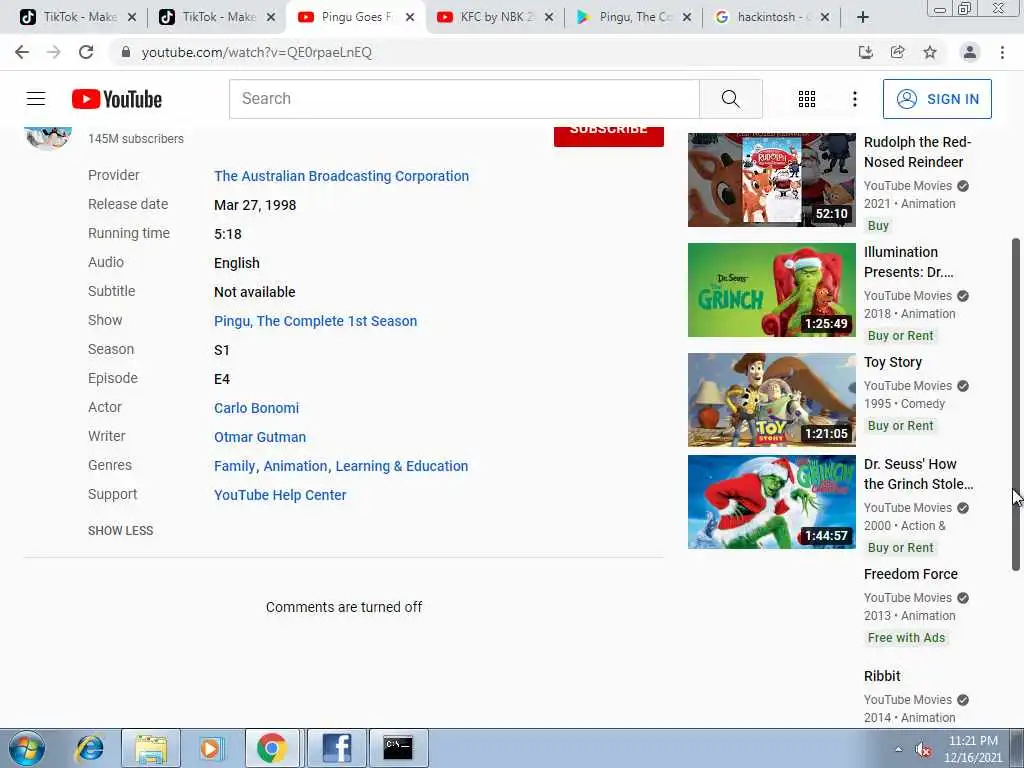Click the Toy Story title text
The width and height of the screenshot is (1024, 768).
coord(893,362)
